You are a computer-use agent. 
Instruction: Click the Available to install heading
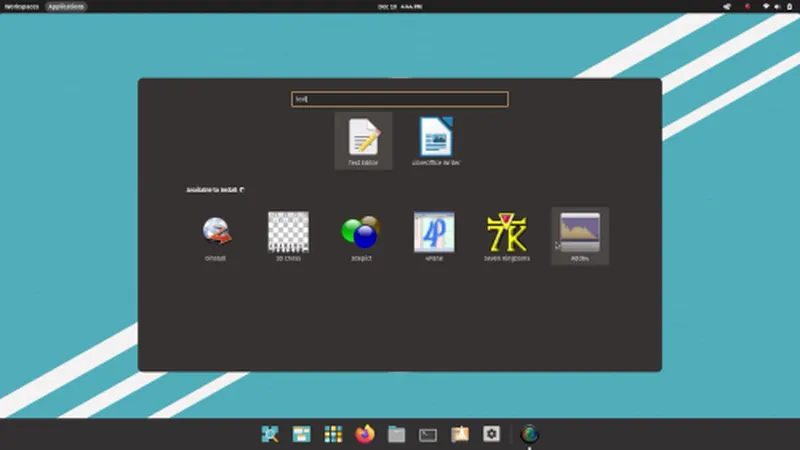pyautogui.click(x=215, y=189)
